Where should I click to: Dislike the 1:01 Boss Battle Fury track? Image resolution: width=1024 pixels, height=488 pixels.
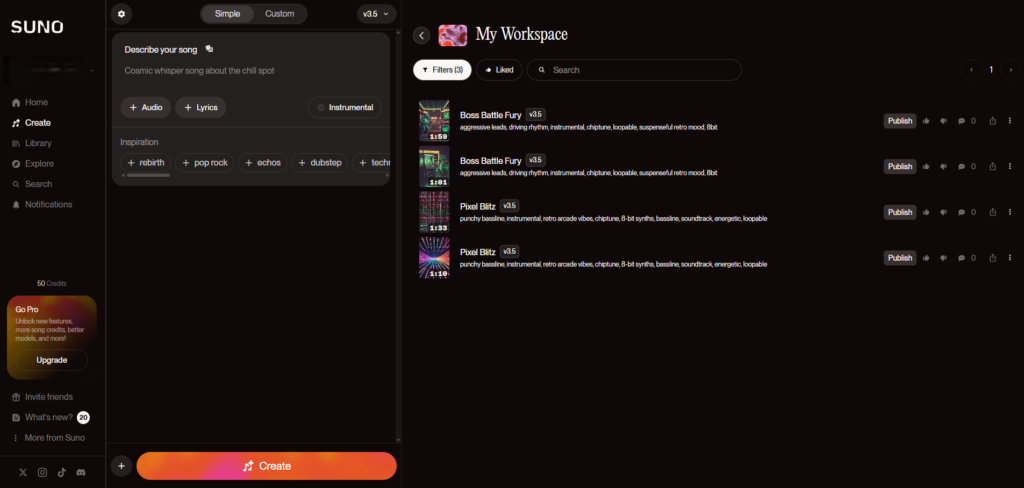click(x=943, y=167)
